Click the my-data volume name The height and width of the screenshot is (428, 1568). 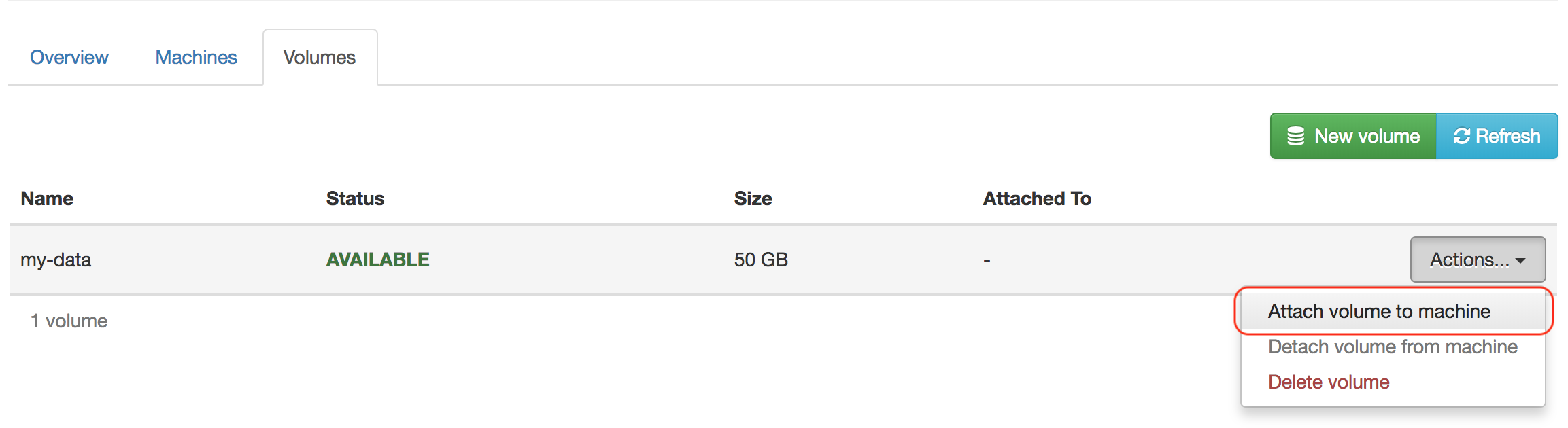click(x=56, y=260)
